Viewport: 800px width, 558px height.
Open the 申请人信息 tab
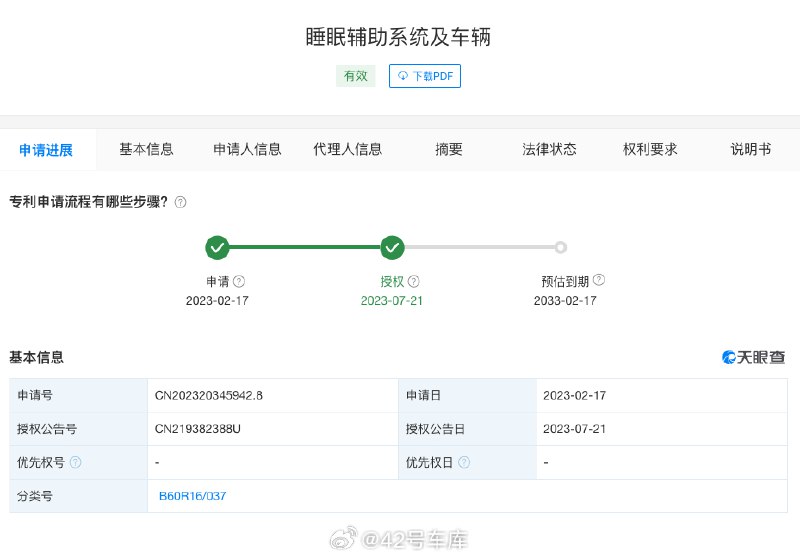(x=247, y=149)
